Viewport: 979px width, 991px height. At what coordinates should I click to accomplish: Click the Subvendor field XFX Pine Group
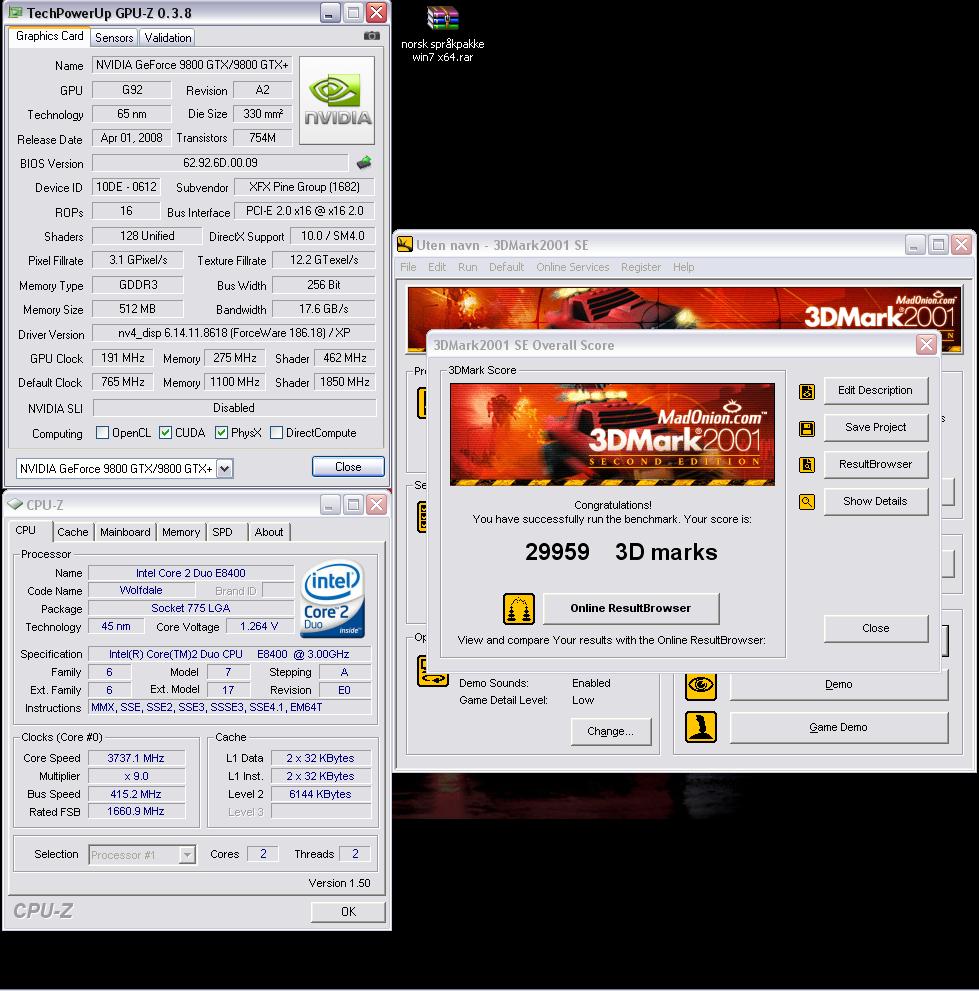[304, 187]
